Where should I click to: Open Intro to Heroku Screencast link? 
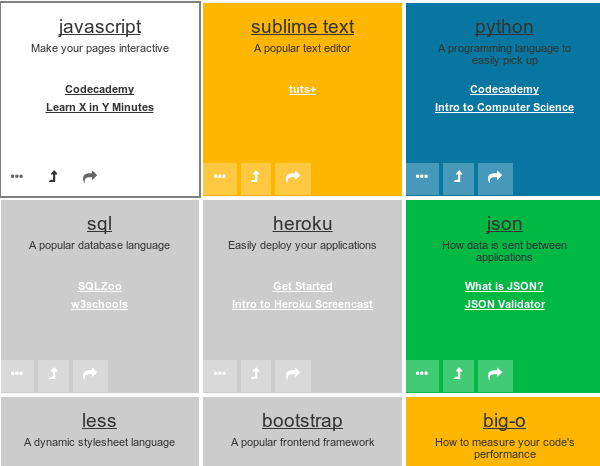302,304
